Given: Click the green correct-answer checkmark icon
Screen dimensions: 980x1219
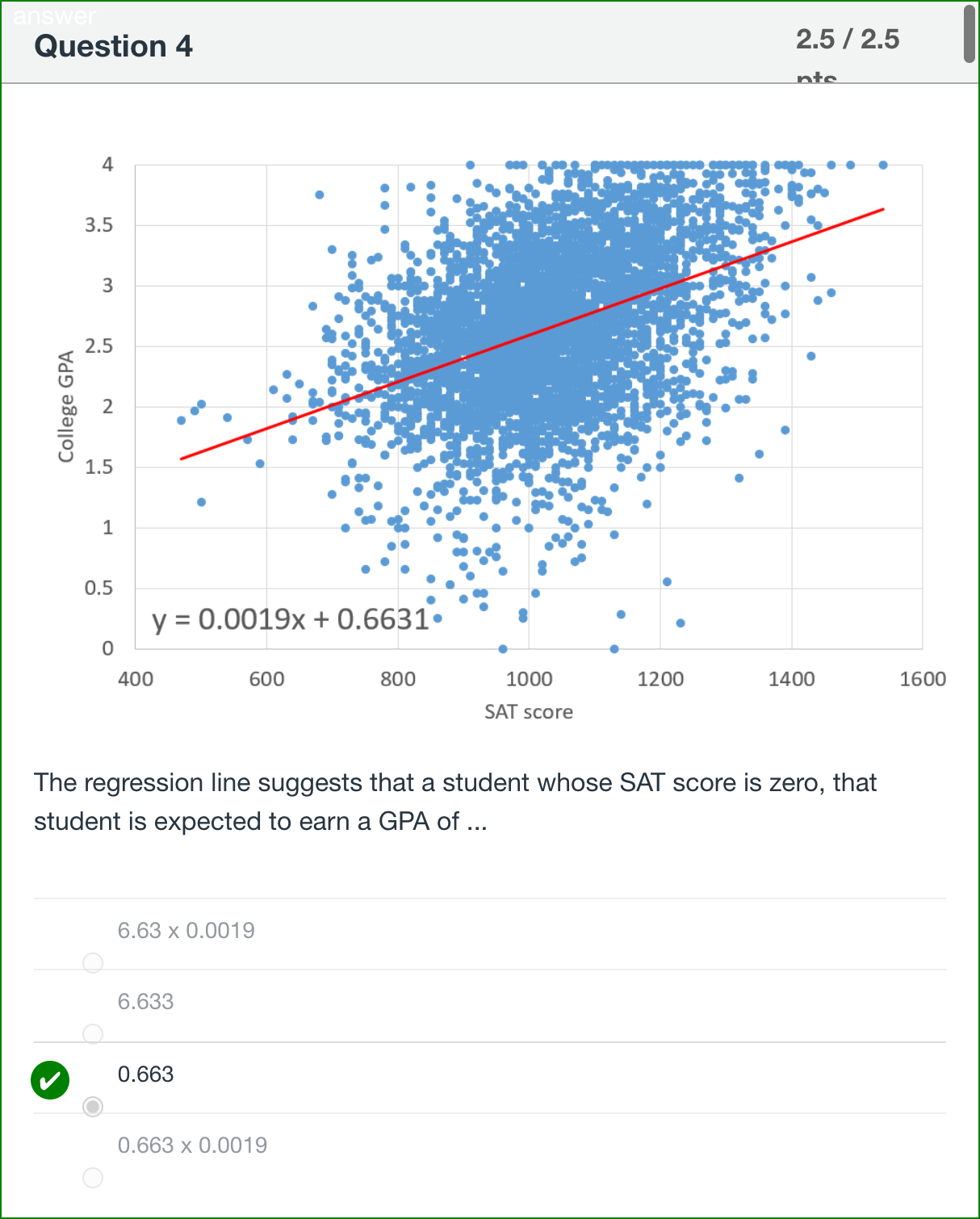Looking at the screenshot, I should point(50,1080).
